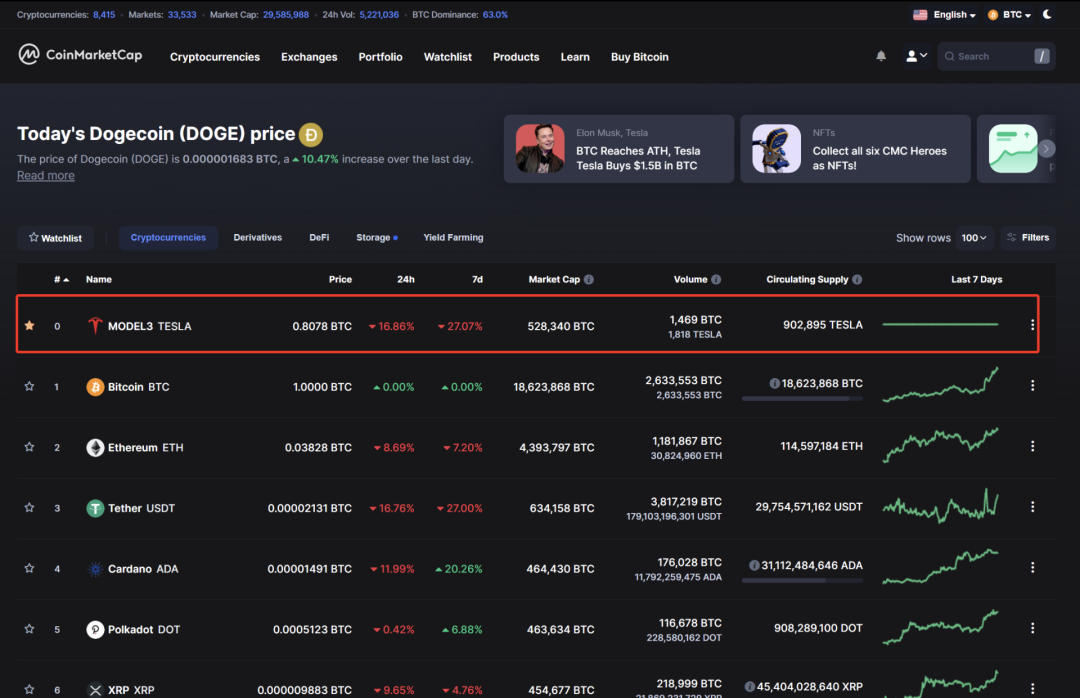Switch to the Storage tab
1080x698 pixels.
point(377,238)
